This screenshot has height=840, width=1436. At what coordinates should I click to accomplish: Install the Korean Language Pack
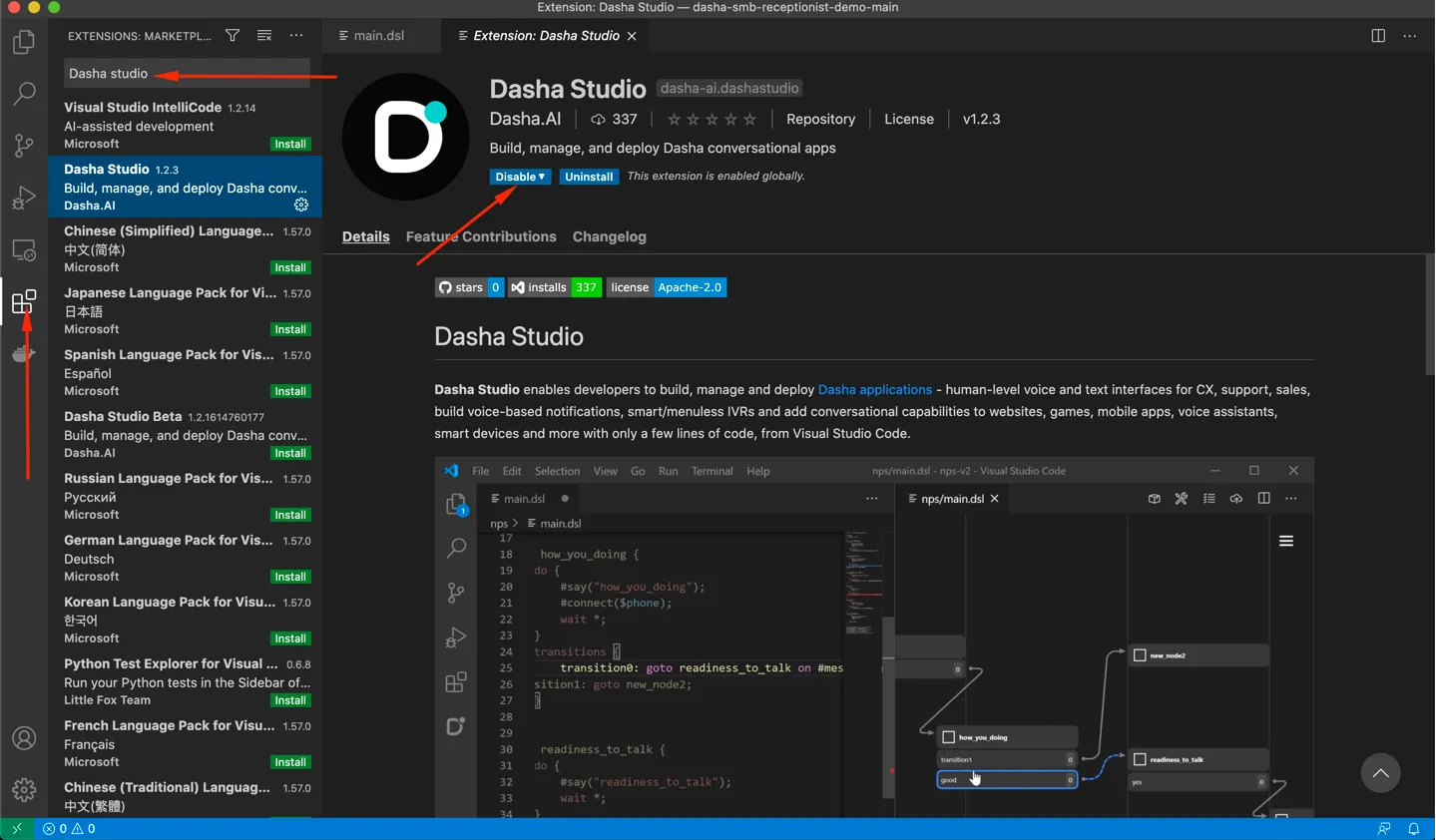point(290,639)
